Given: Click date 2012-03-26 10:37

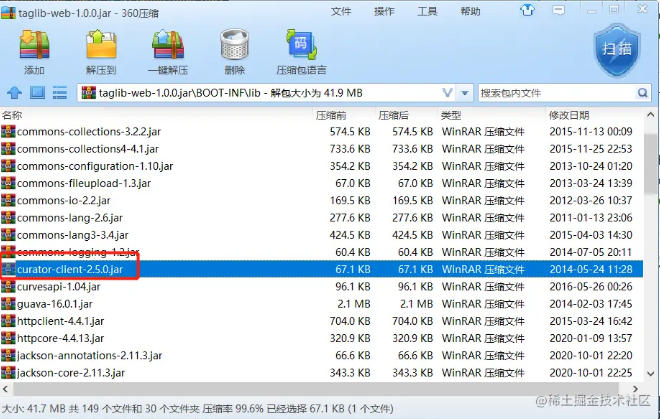Looking at the screenshot, I should click(591, 200).
